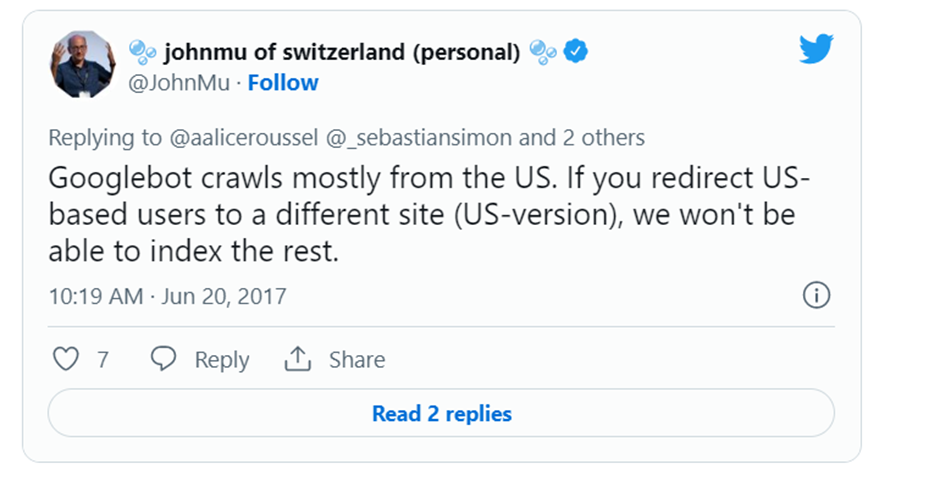The image size is (940, 486).
Task: Open the Read 2 replies button
Action: [x=441, y=413]
